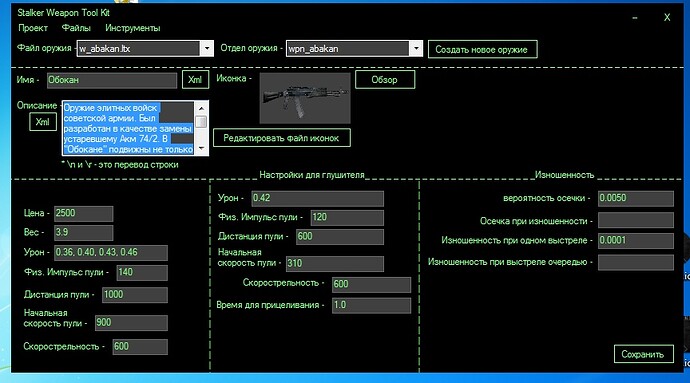
Task: Expand the Отдел оружия combo box arrow
Action: [416, 48]
